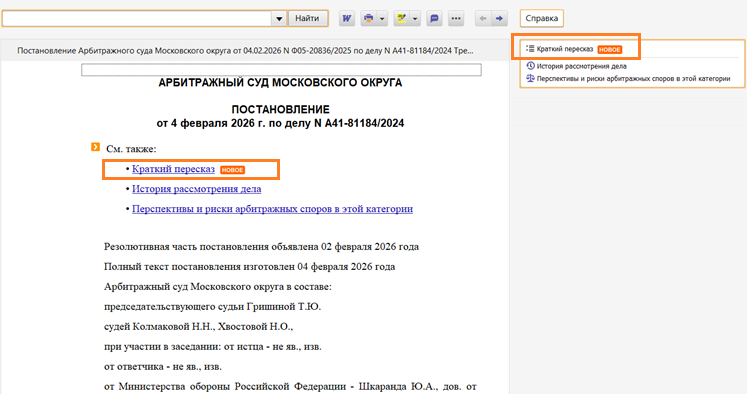Follow the История рассмотрения дела link in the document
748x395 pixels.
tap(197, 189)
